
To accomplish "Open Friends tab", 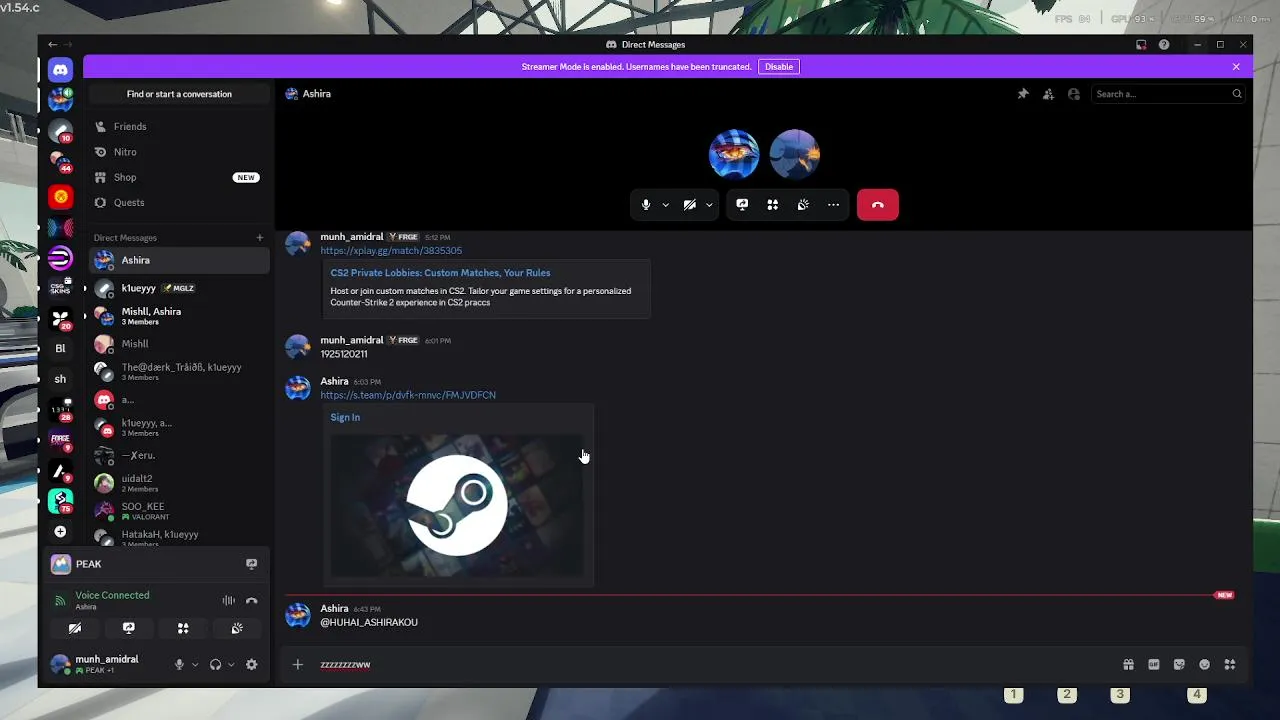I will [179, 127].
